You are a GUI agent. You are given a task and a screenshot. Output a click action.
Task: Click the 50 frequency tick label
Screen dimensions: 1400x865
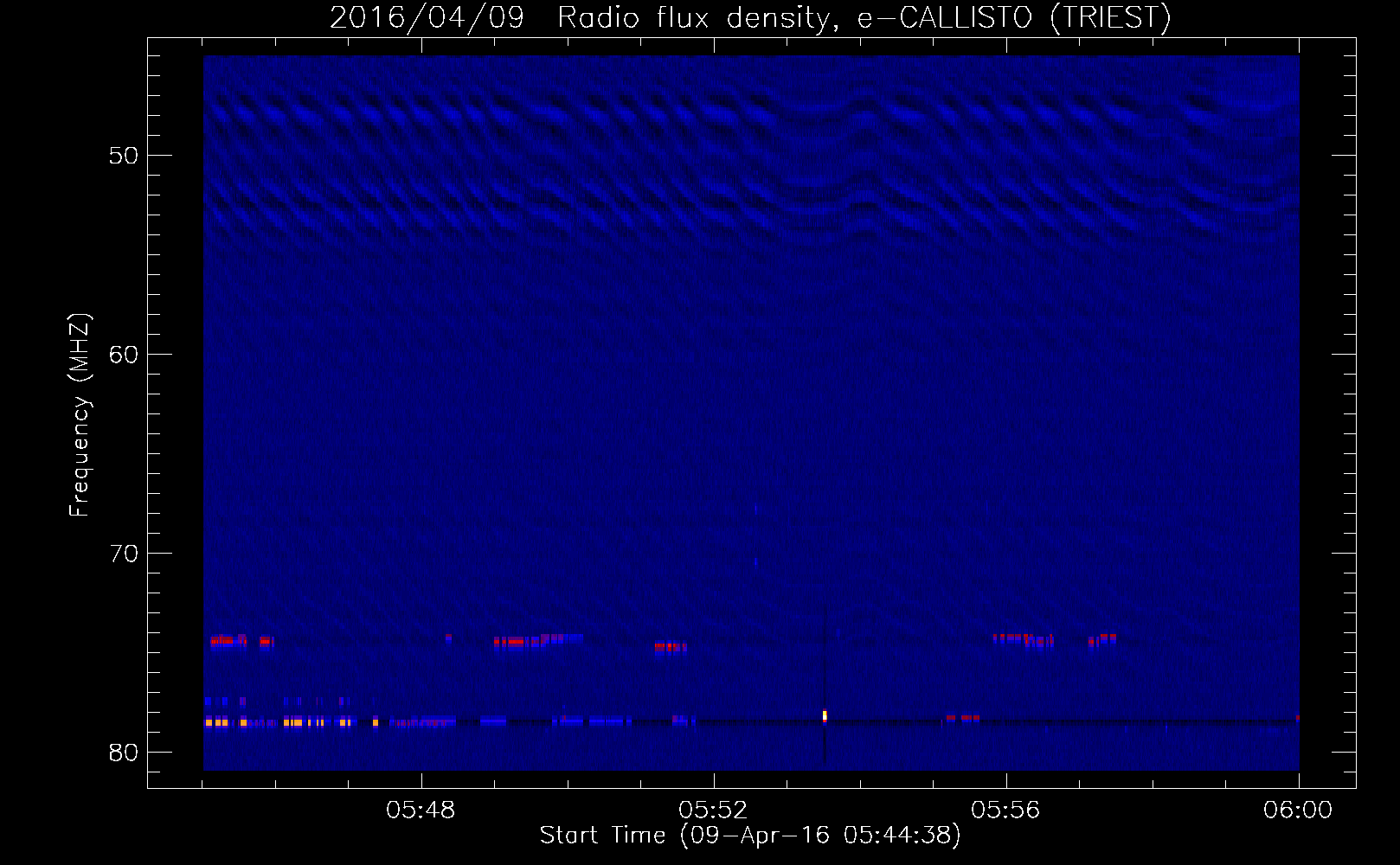point(124,156)
